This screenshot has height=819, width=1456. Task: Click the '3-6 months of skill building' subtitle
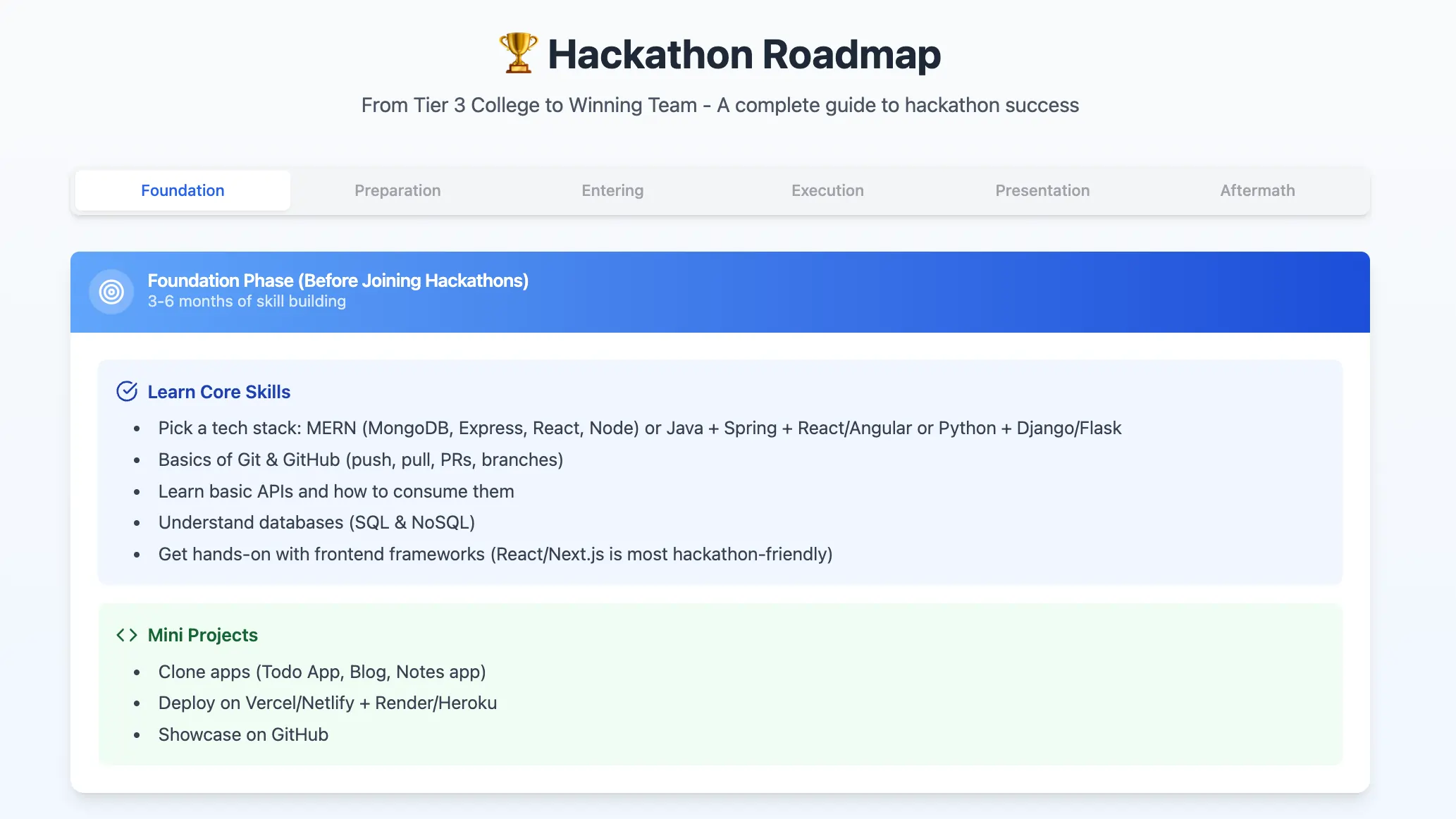[x=247, y=302]
